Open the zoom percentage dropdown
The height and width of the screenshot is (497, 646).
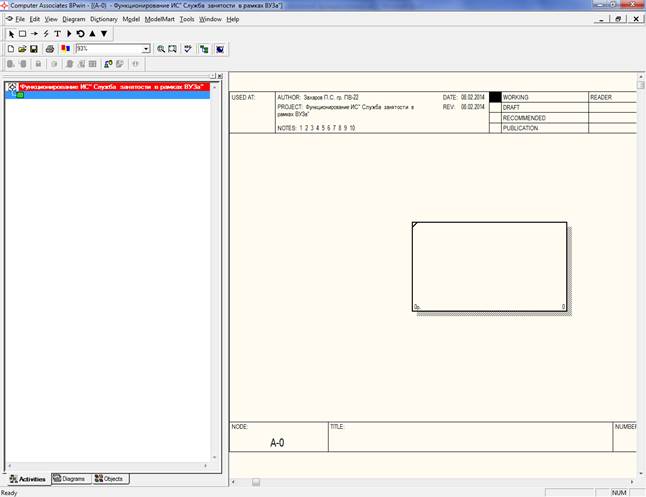146,49
